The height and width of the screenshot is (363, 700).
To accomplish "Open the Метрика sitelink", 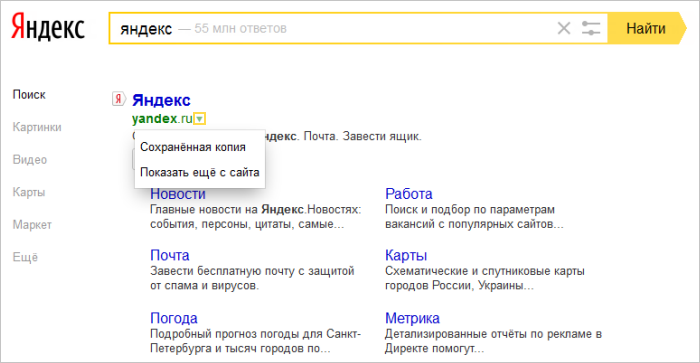I will click(412, 318).
